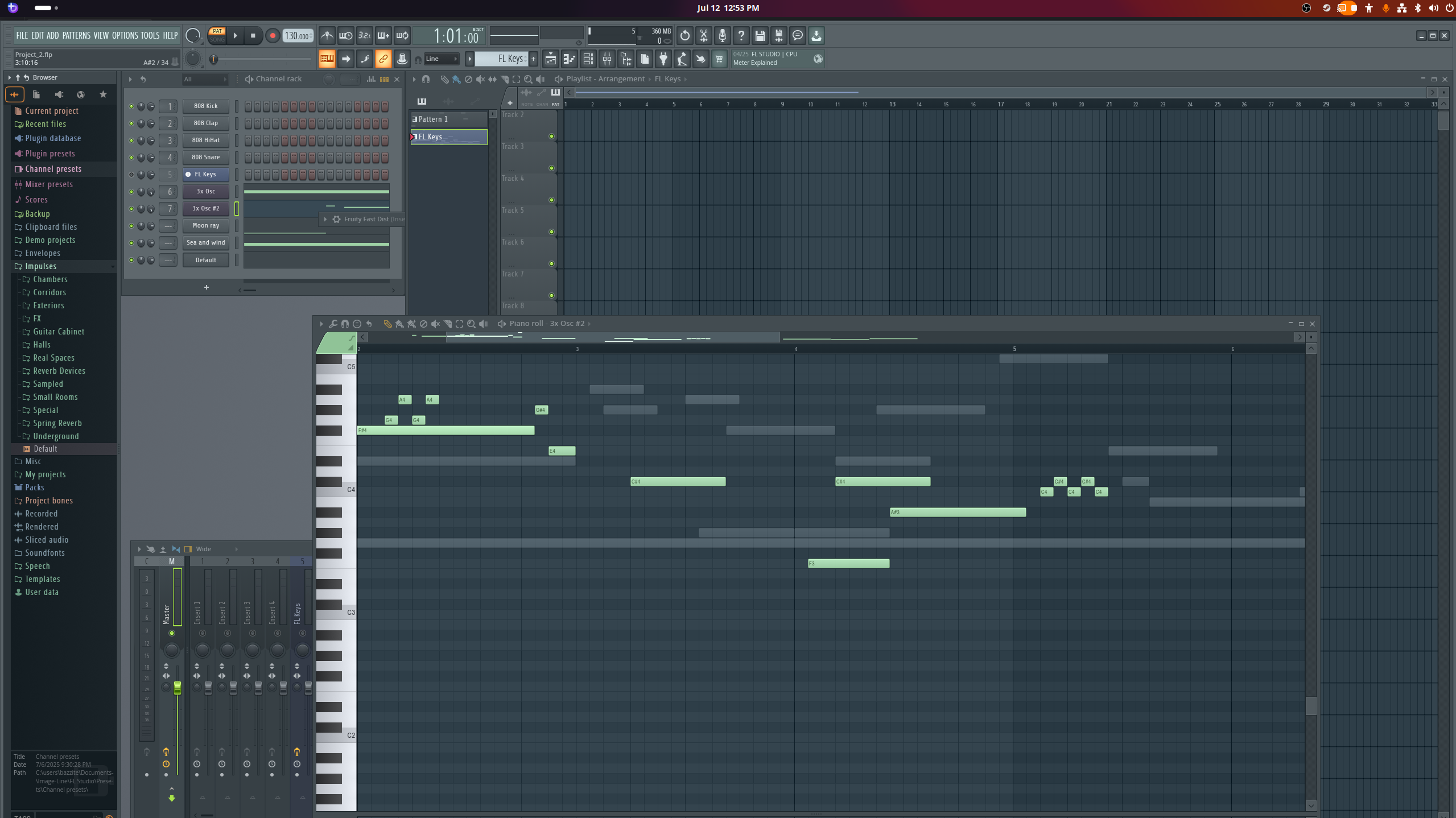Toggle the PAT/SONG mode switch
The width and height of the screenshot is (1456, 818).
tap(217, 35)
